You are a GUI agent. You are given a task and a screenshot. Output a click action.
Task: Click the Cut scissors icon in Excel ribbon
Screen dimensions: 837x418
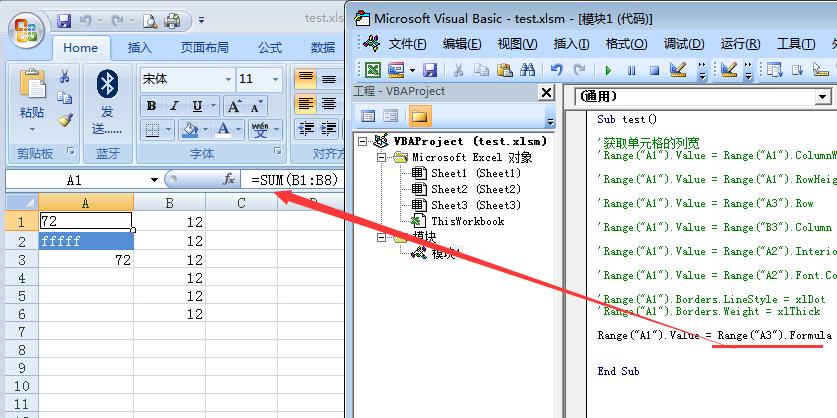65,76
